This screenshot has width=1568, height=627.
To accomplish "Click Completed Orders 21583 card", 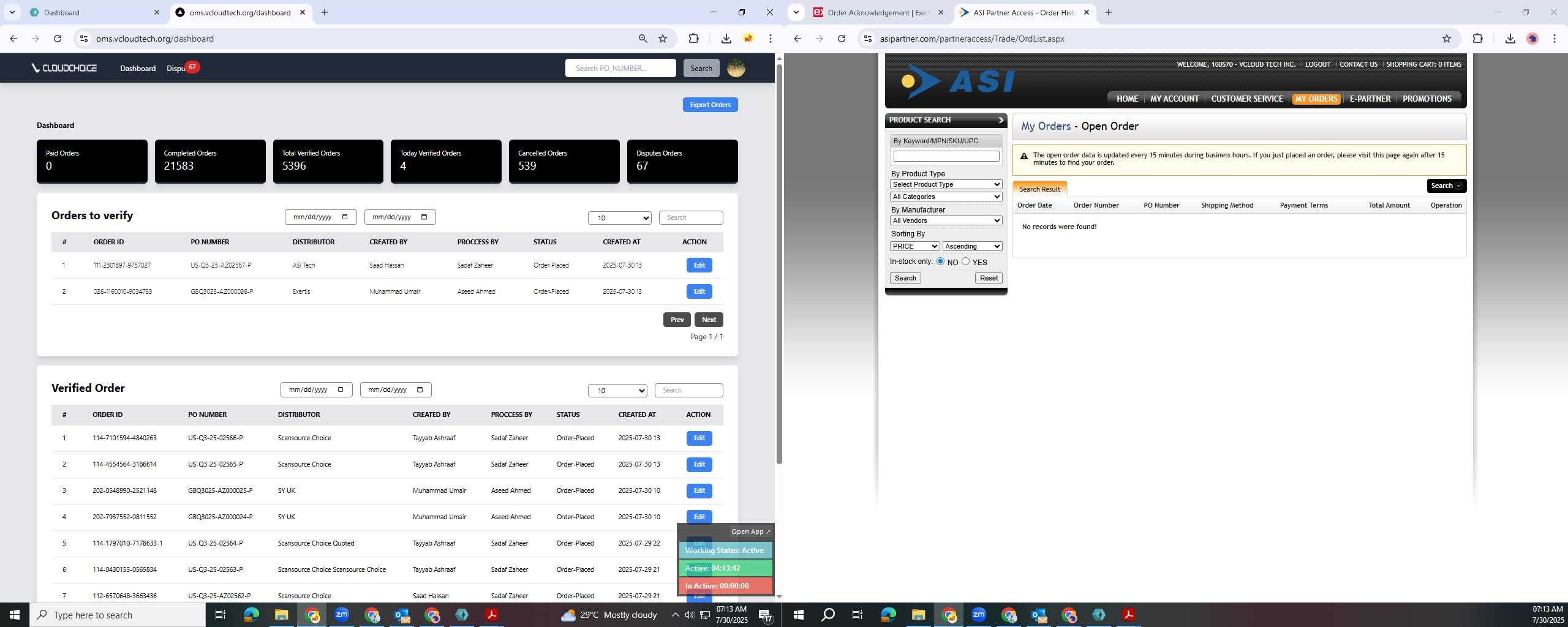I will point(210,161).
